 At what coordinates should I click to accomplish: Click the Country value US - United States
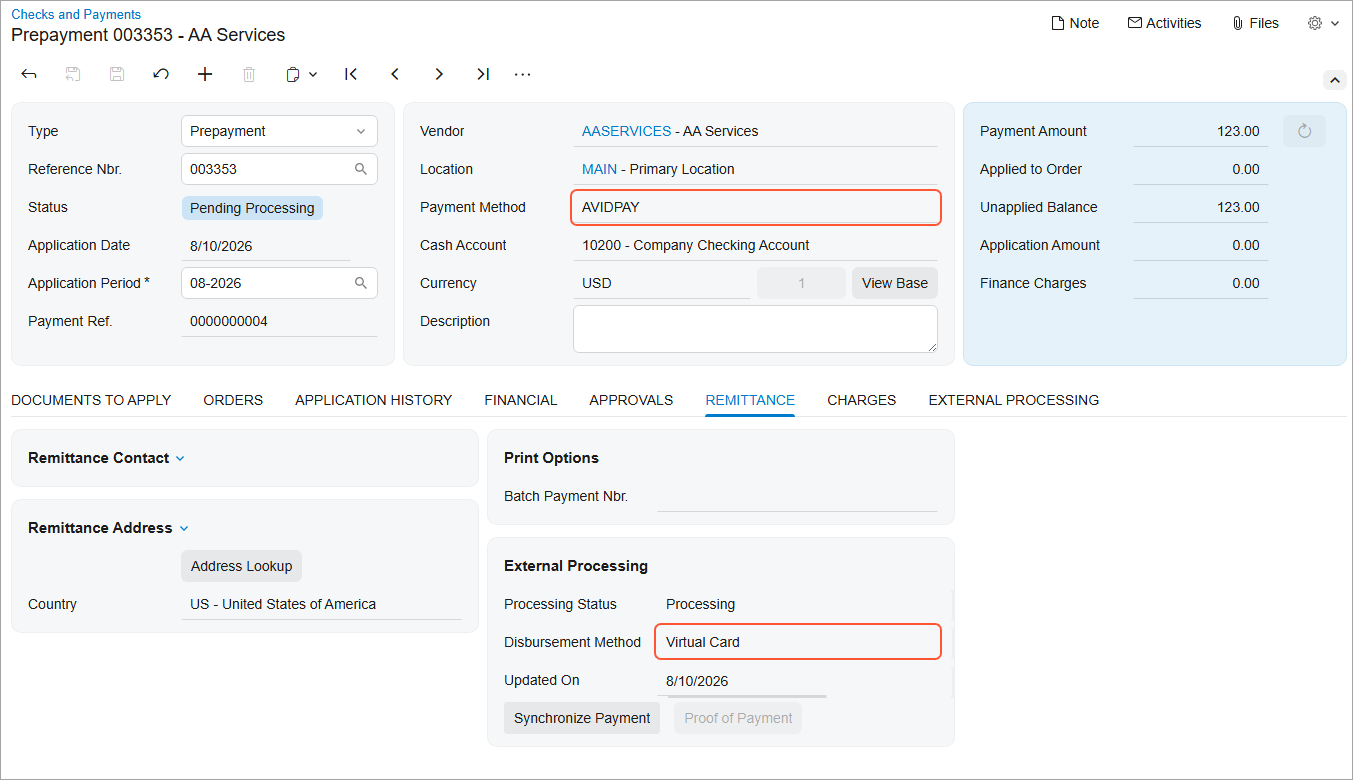(x=283, y=604)
